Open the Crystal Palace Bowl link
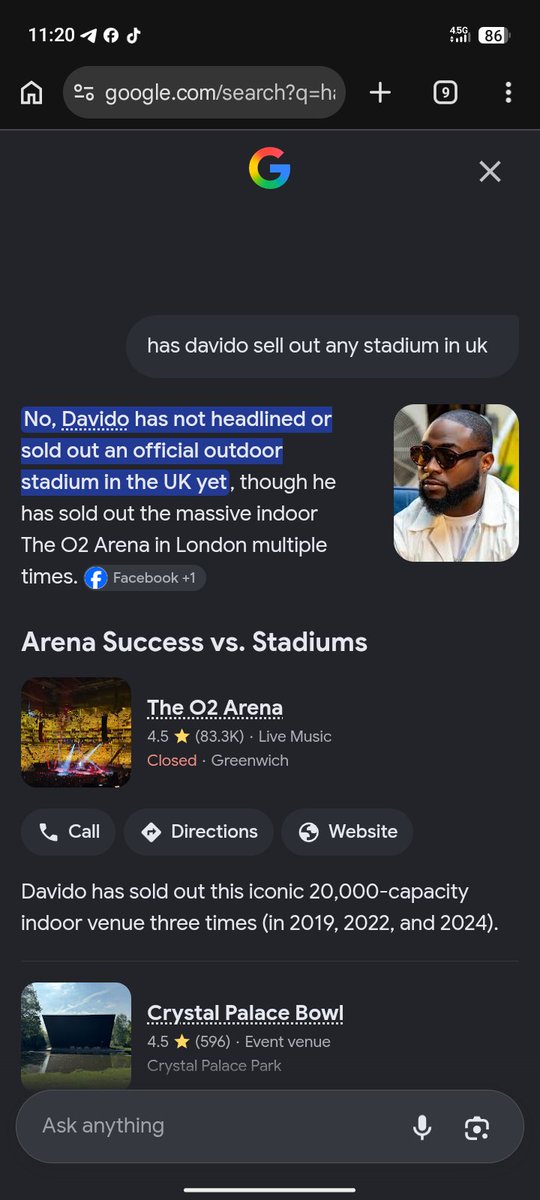This screenshot has height=1200, width=540. pyautogui.click(x=245, y=1013)
